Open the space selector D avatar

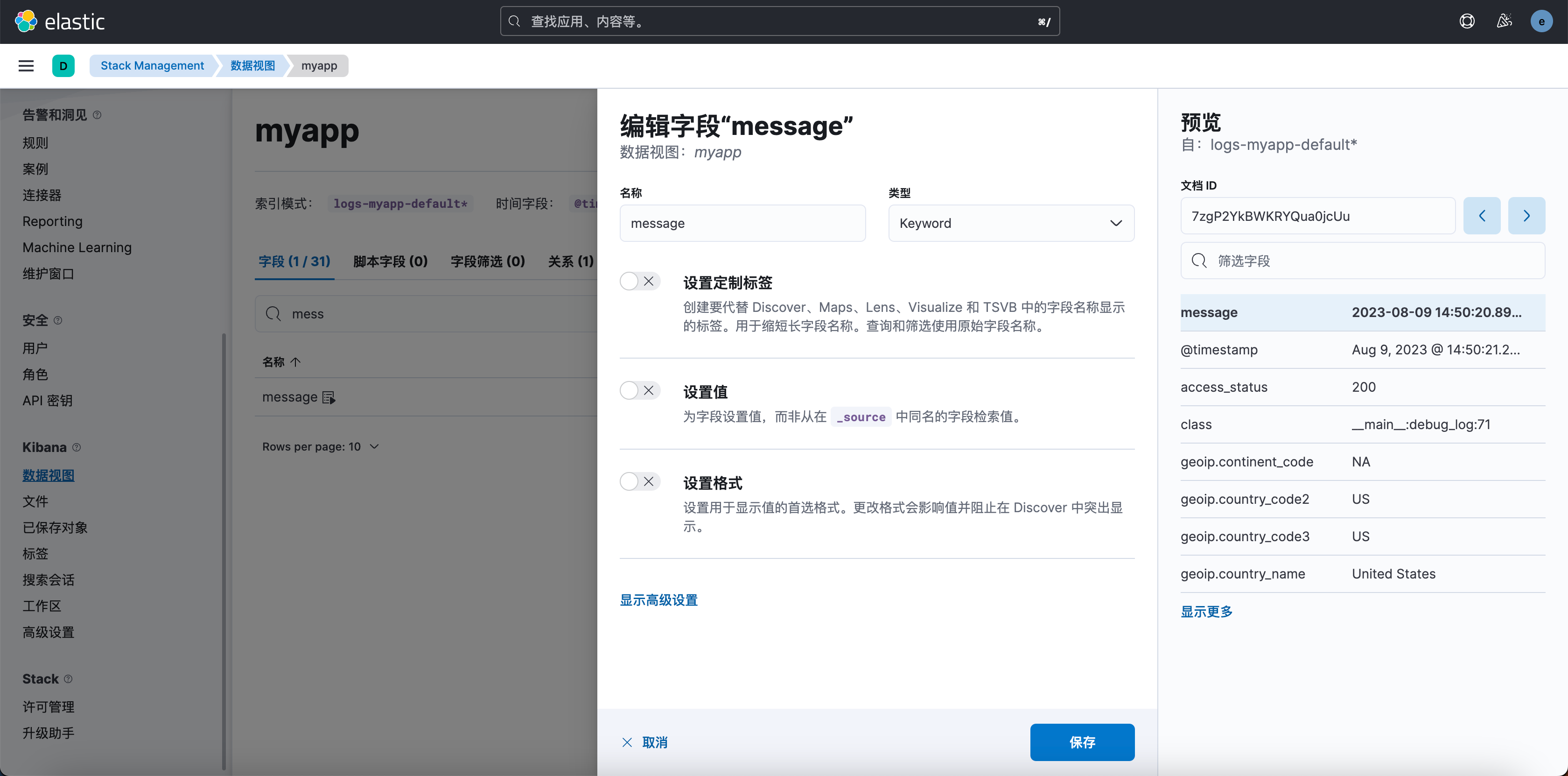coord(63,66)
